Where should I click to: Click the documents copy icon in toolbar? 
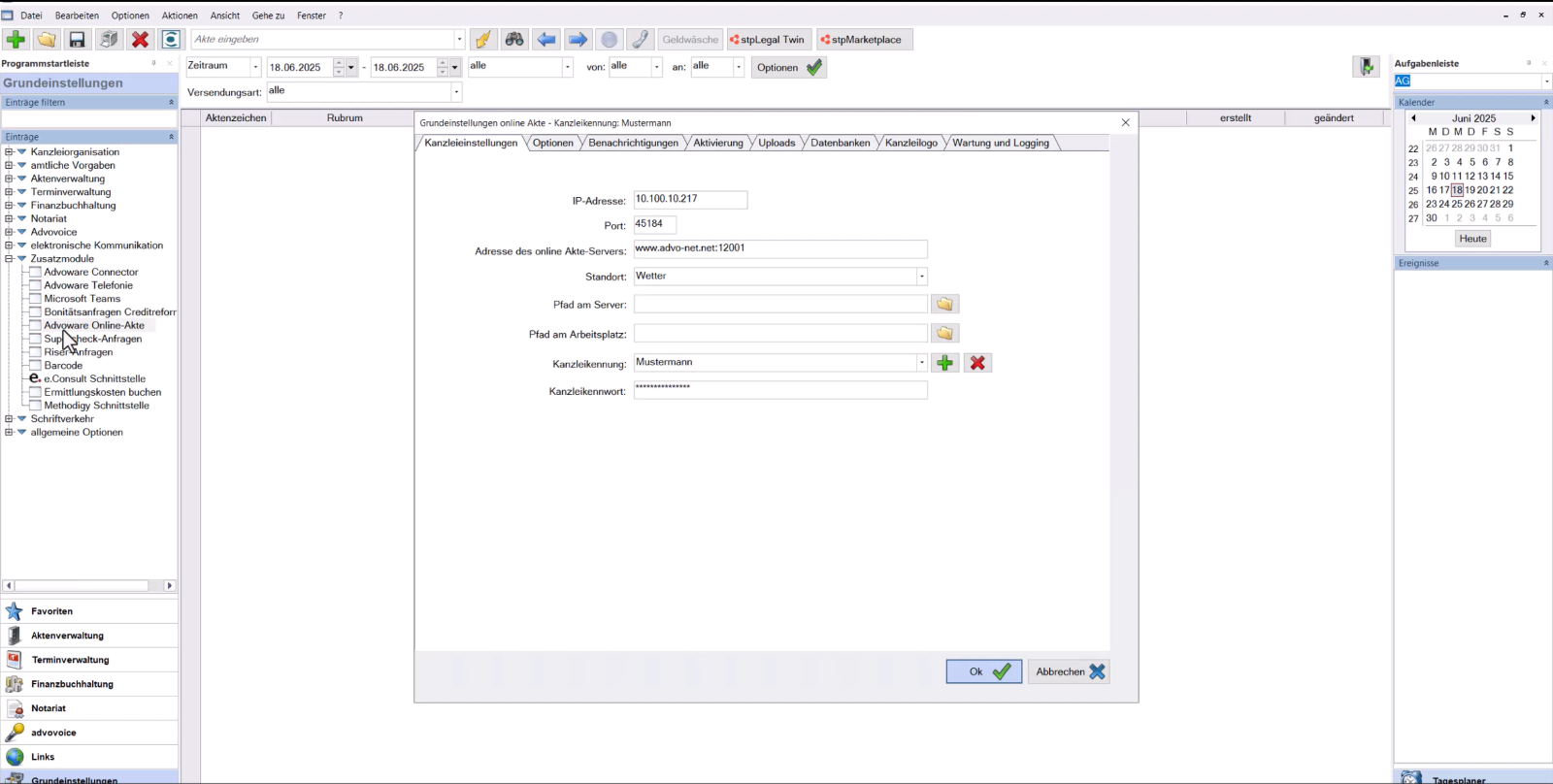(109, 40)
